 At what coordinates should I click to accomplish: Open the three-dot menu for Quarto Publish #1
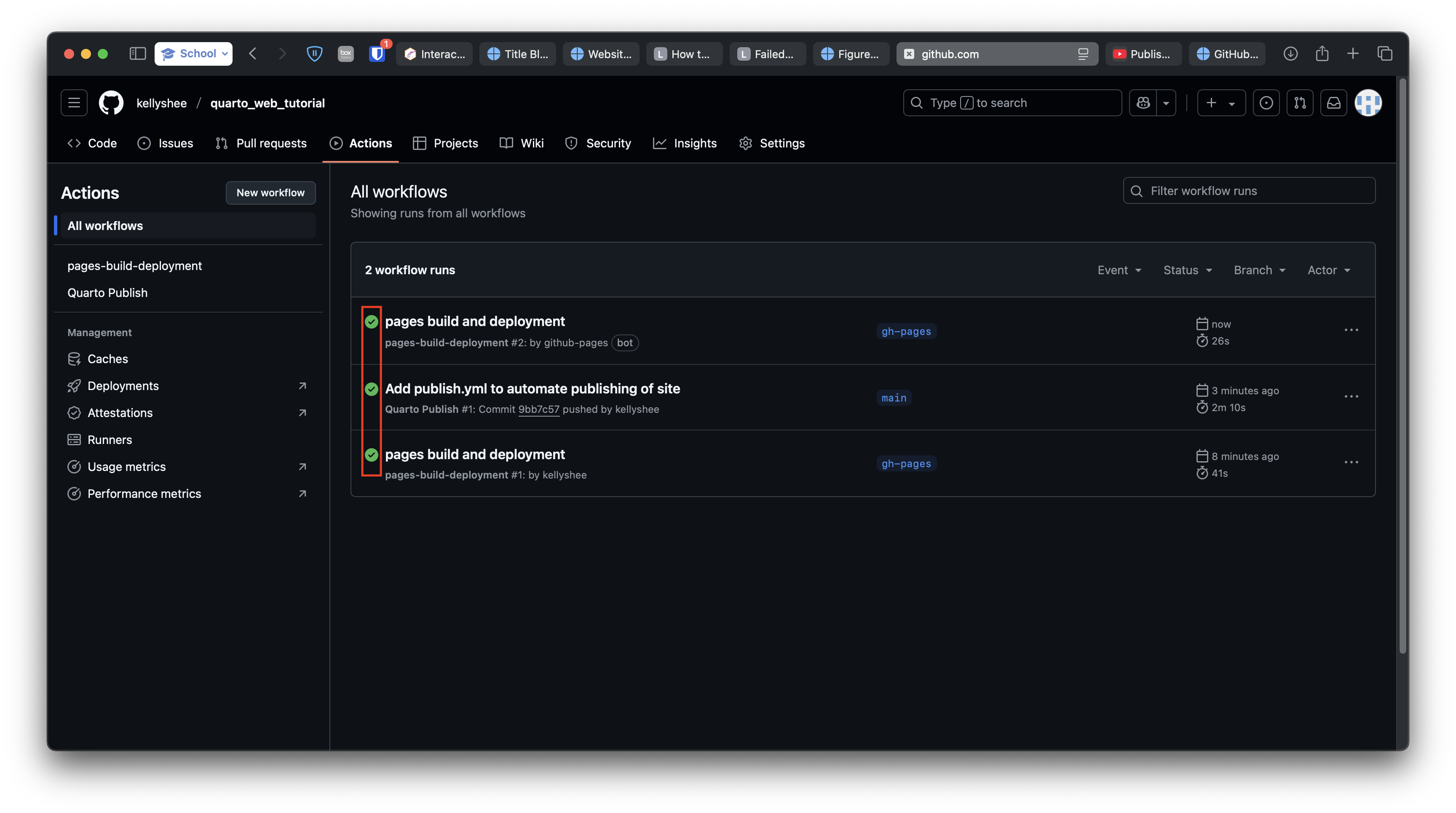1351,397
